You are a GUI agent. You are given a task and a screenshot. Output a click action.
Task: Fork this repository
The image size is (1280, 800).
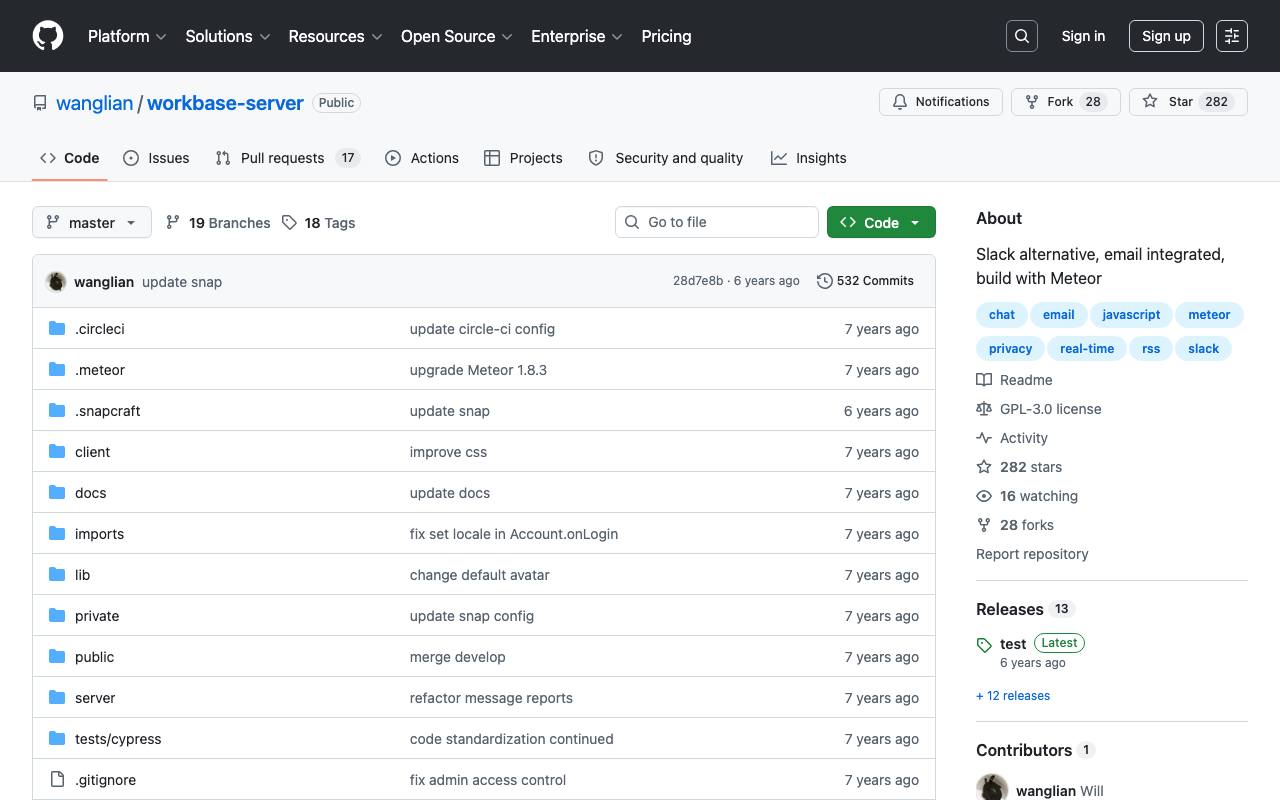tap(1066, 102)
